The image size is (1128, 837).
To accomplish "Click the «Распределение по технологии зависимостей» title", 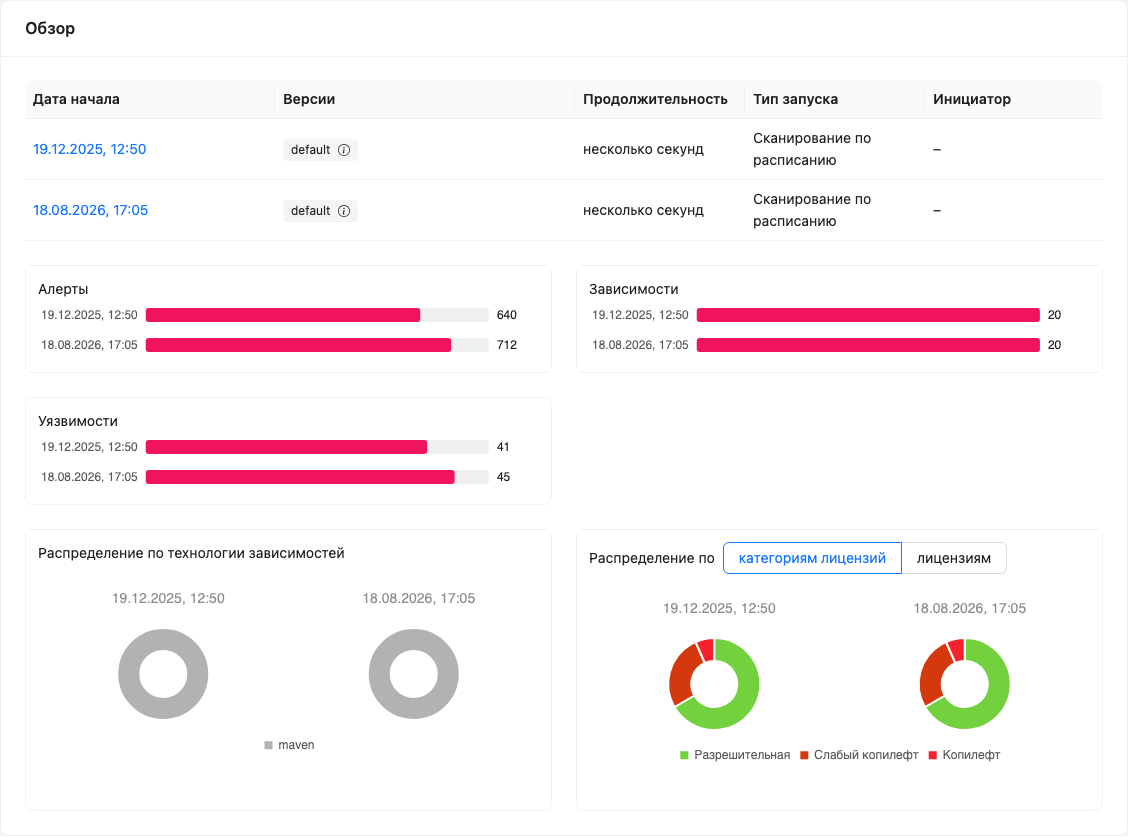I will pos(191,553).
